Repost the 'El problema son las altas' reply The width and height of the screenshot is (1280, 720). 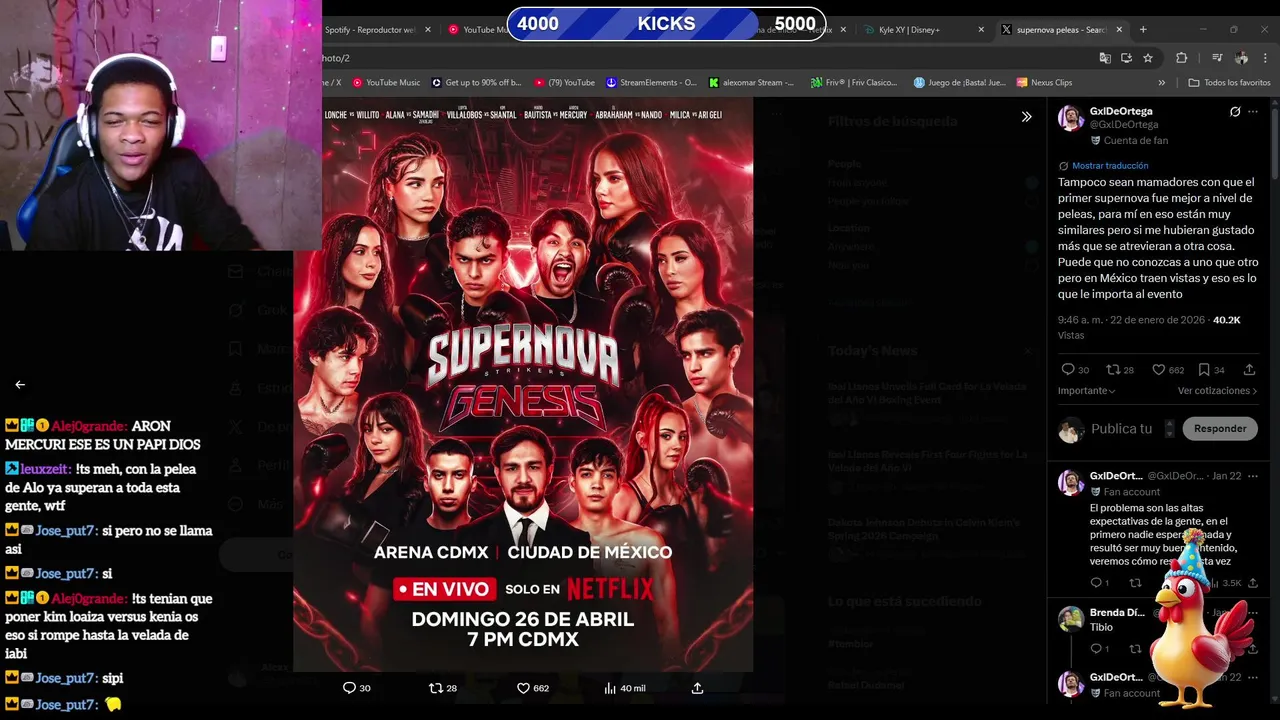(1135, 583)
